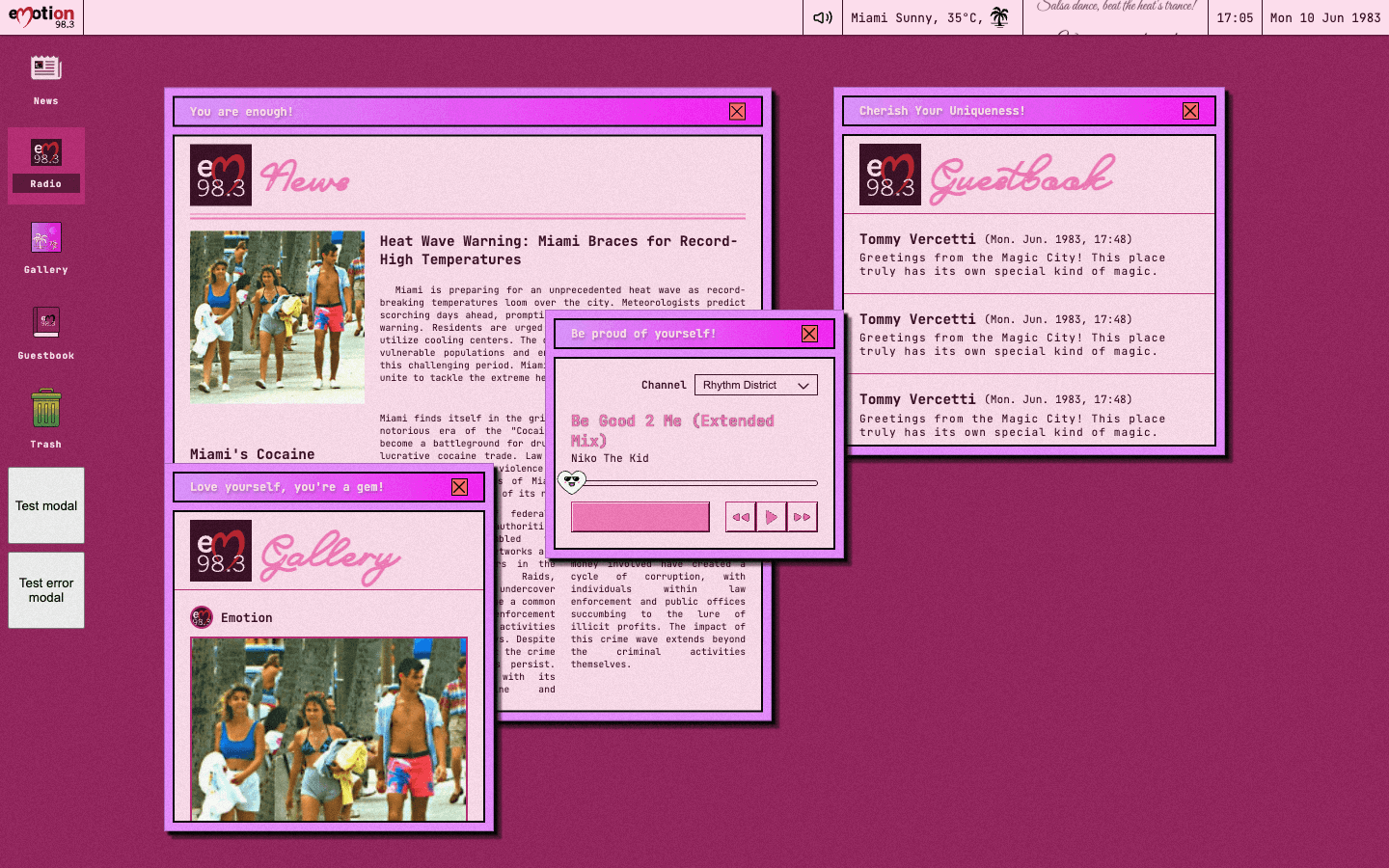Expand the Rhythm District channel dropdown
Image resolution: width=1389 pixels, height=868 pixels.
(x=755, y=385)
